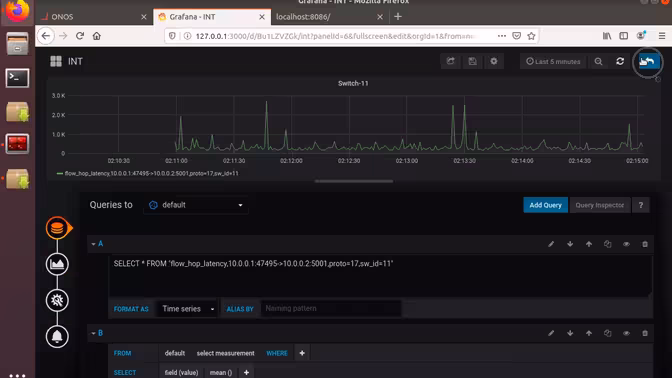Image resolution: width=672 pixels, height=378 pixels.
Task: Bookmark this page with the star icon
Action: tap(531, 36)
